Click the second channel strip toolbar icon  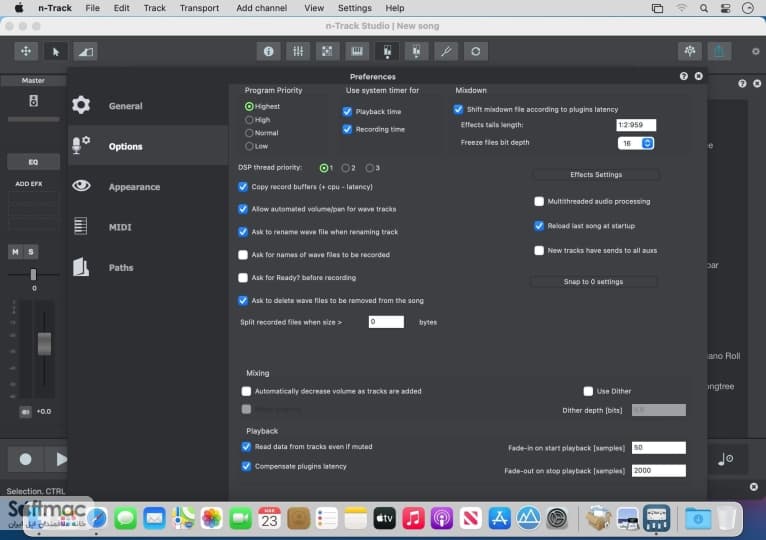pyautogui.click(x=416, y=51)
